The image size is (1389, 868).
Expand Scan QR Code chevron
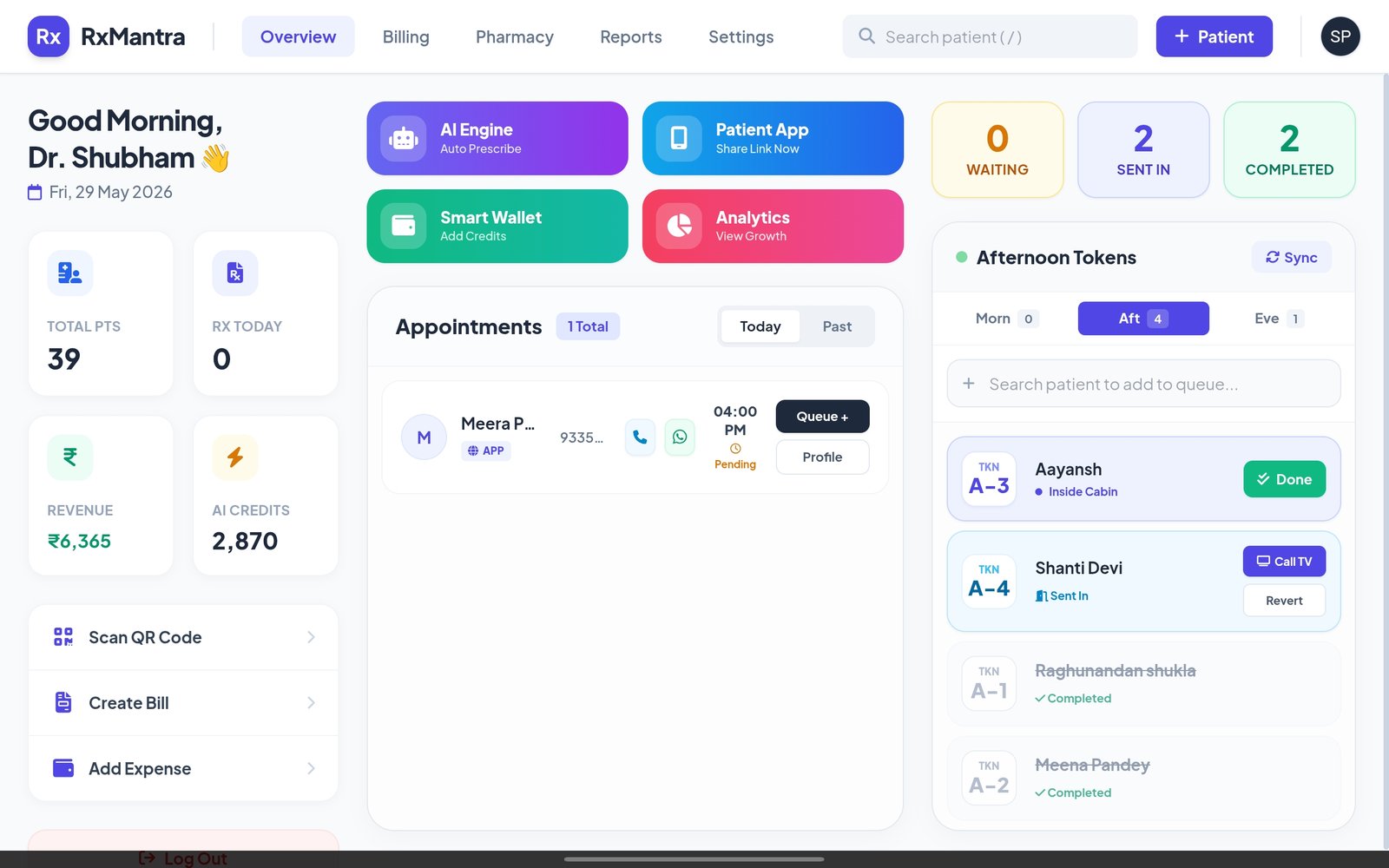coord(311,637)
